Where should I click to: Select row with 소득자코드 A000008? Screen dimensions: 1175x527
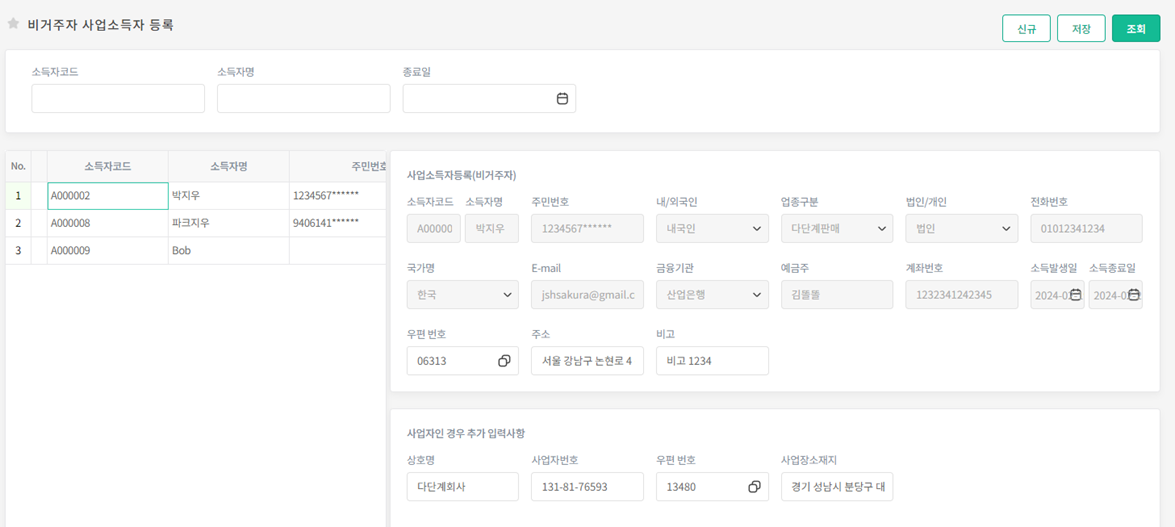[108, 223]
